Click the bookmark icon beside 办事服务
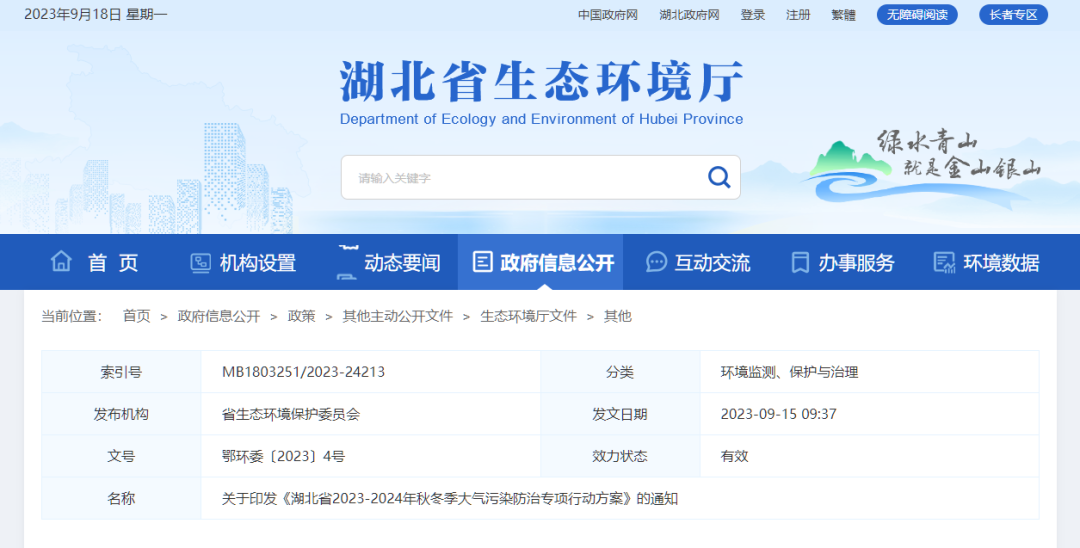This screenshot has width=1080, height=548. [800, 262]
